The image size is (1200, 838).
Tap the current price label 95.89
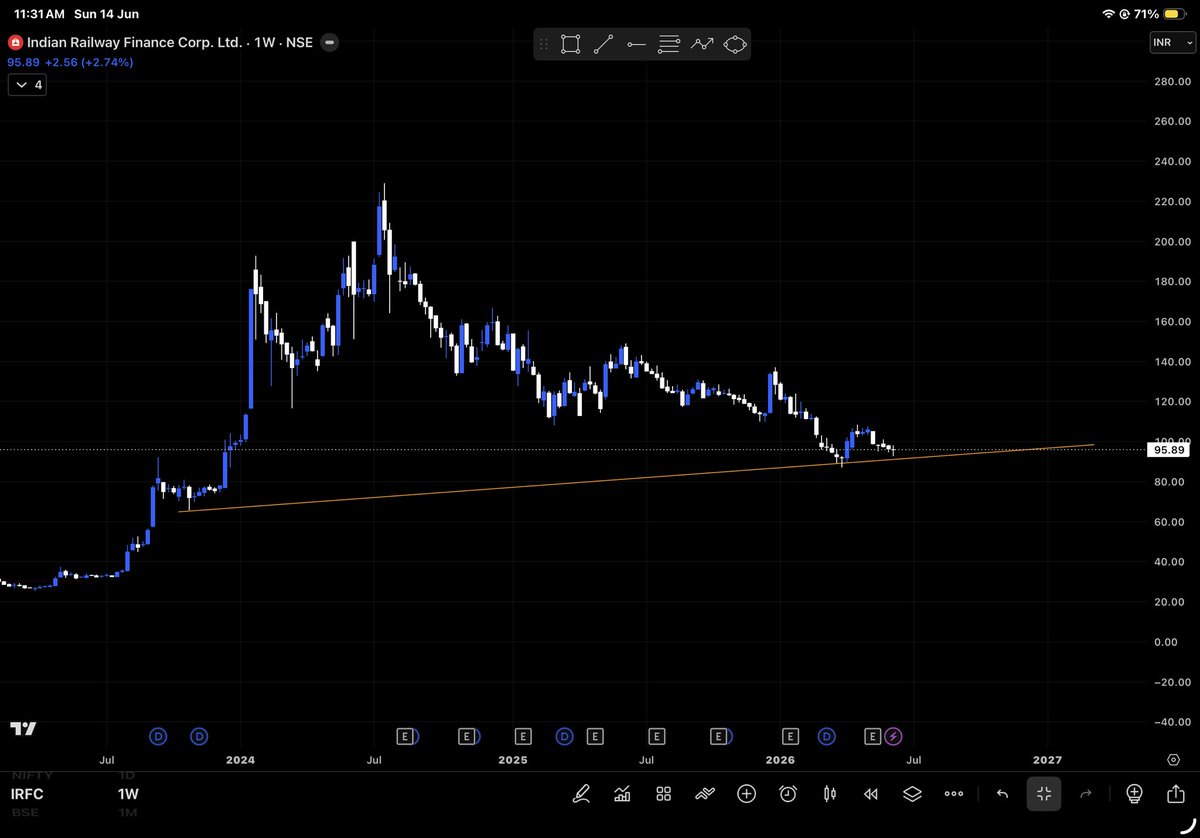pyautogui.click(x=1170, y=450)
